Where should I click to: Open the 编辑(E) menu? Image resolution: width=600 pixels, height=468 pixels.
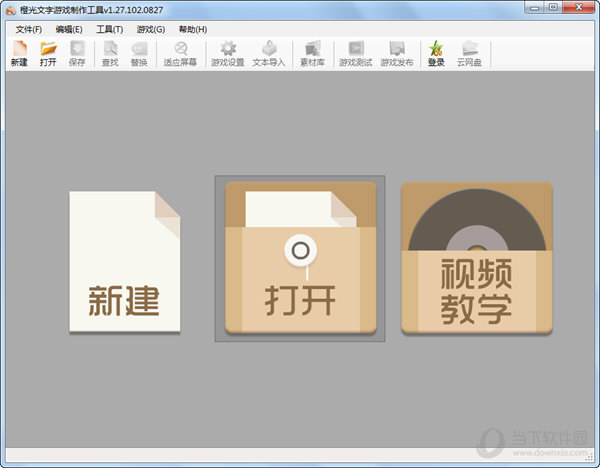69,29
